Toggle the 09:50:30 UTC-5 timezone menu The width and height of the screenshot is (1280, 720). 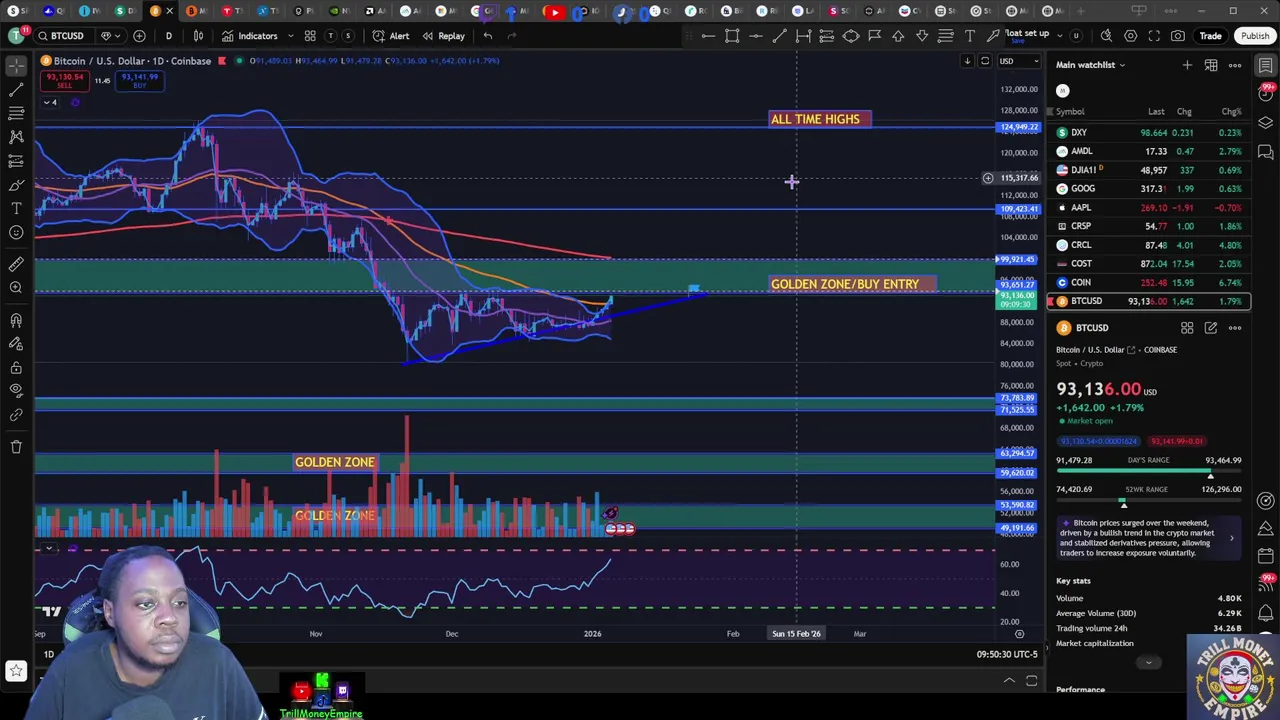coord(1008,654)
